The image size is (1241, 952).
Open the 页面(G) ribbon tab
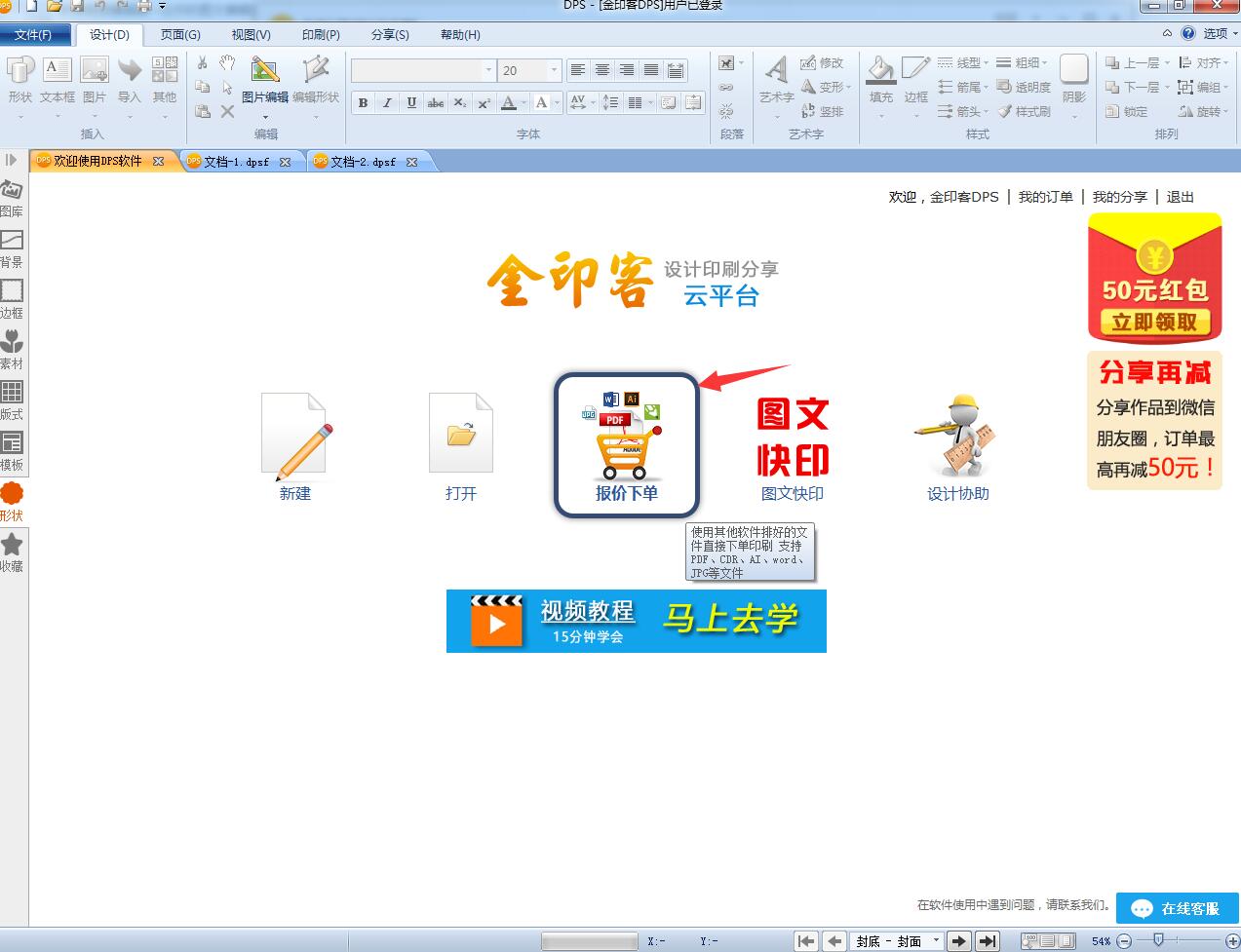tap(180, 34)
